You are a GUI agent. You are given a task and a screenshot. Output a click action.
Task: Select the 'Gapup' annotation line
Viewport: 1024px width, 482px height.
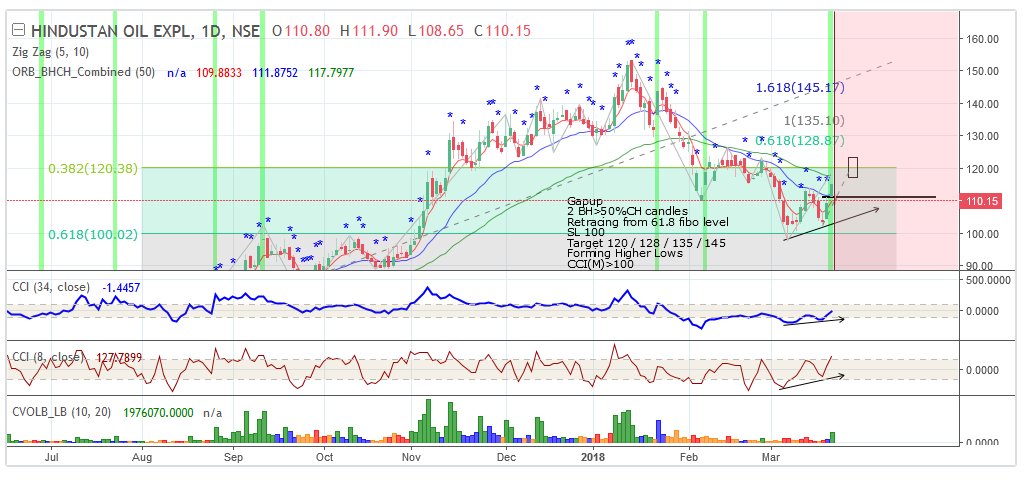click(585, 202)
